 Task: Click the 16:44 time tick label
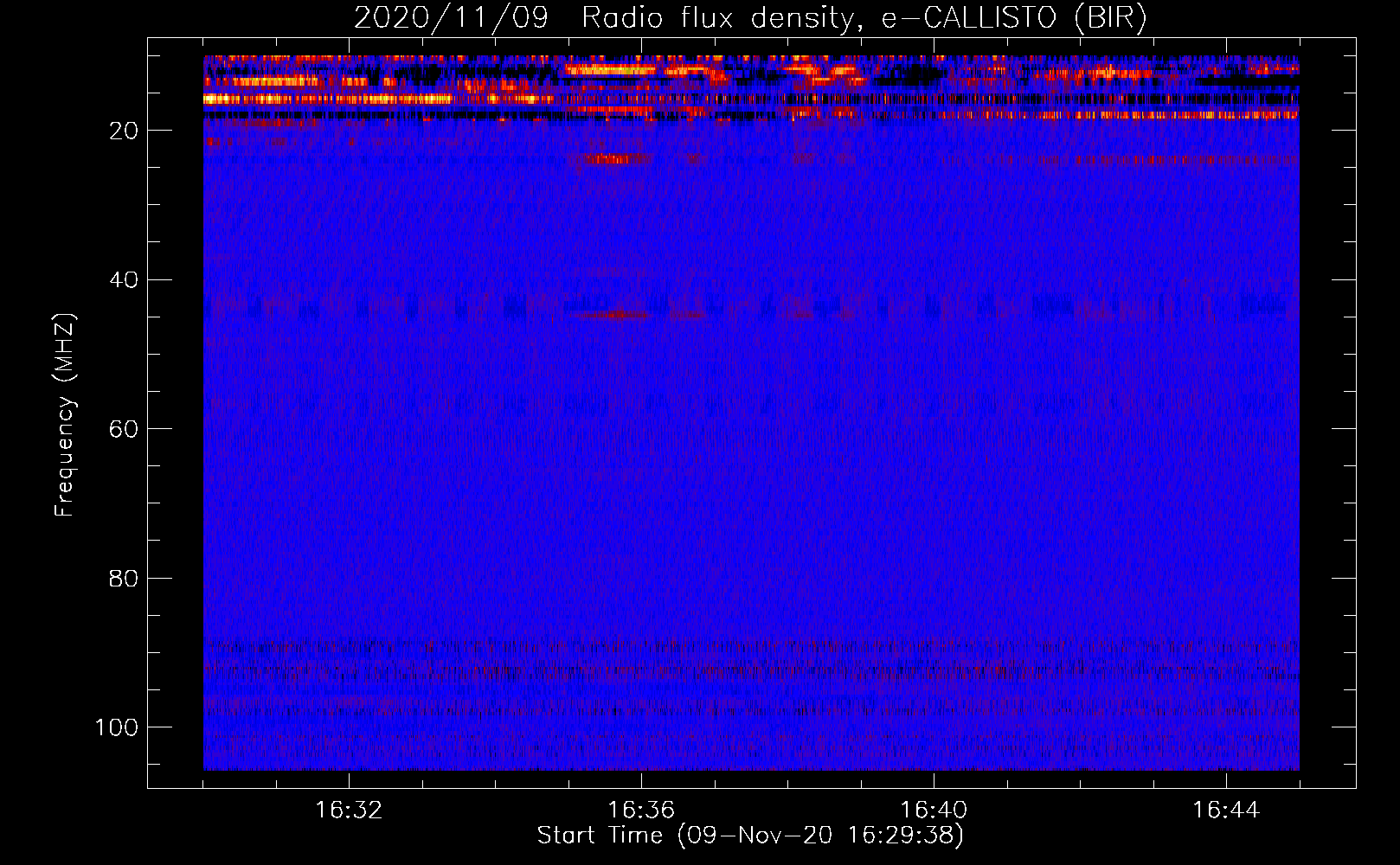[1226, 811]
